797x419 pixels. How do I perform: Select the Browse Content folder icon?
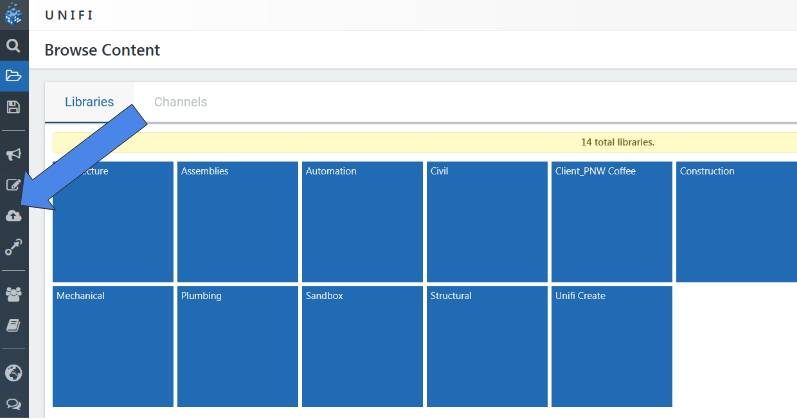(14, 76)
